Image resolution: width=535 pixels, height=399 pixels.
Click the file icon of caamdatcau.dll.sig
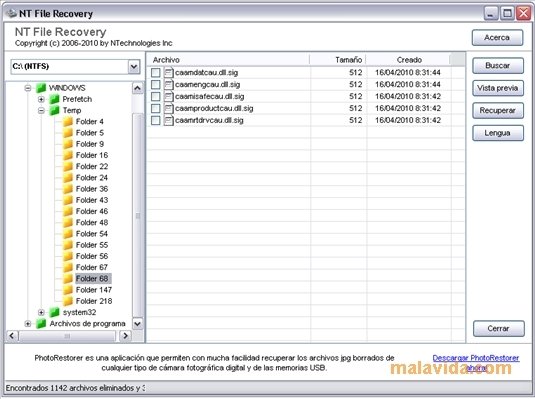(169, 72)
